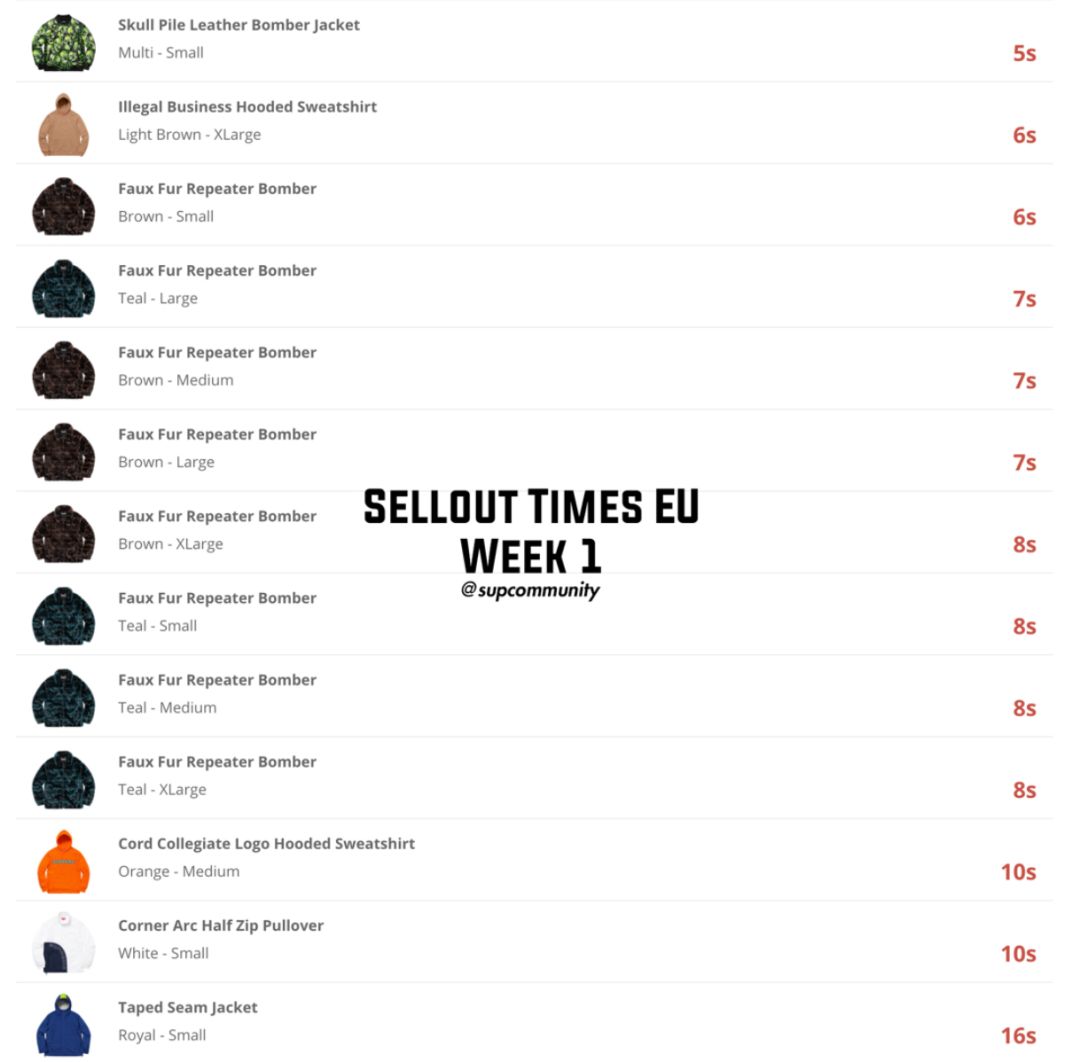Select the Brown - Medium variant text

tap(176, 380)
